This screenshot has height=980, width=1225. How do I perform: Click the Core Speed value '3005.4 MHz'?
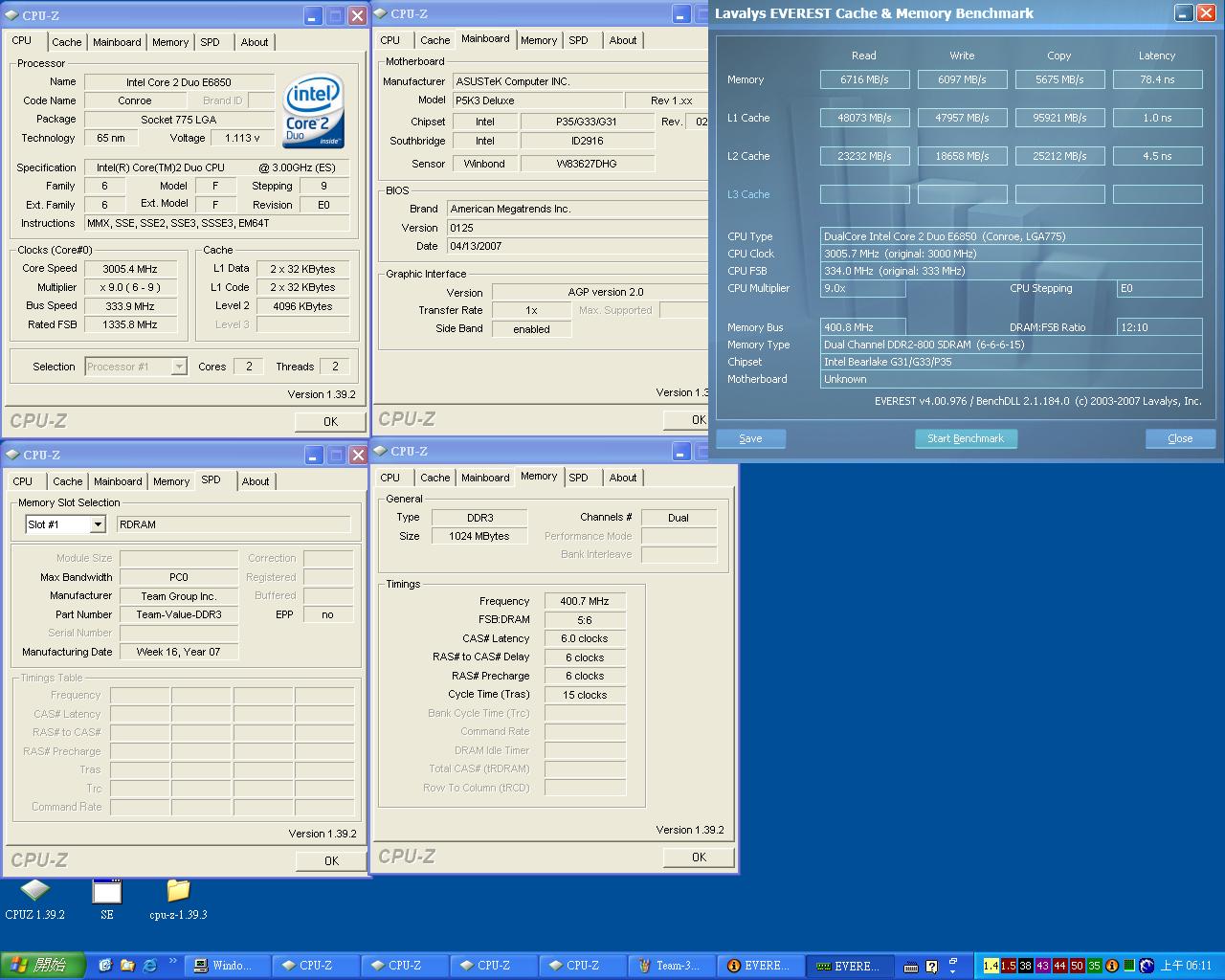(129, 269)
